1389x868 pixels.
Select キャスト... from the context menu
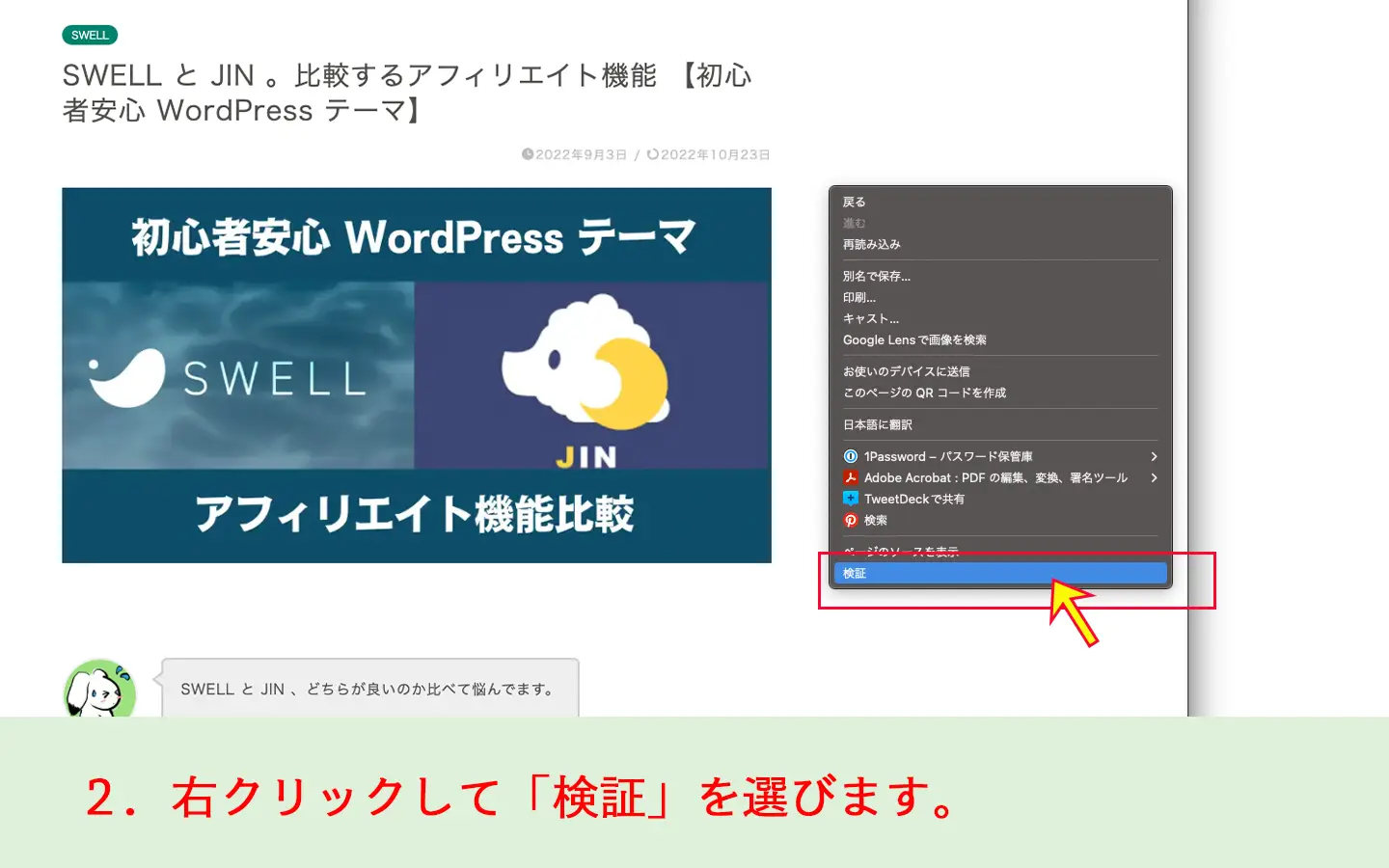[x=1000, y=319]
